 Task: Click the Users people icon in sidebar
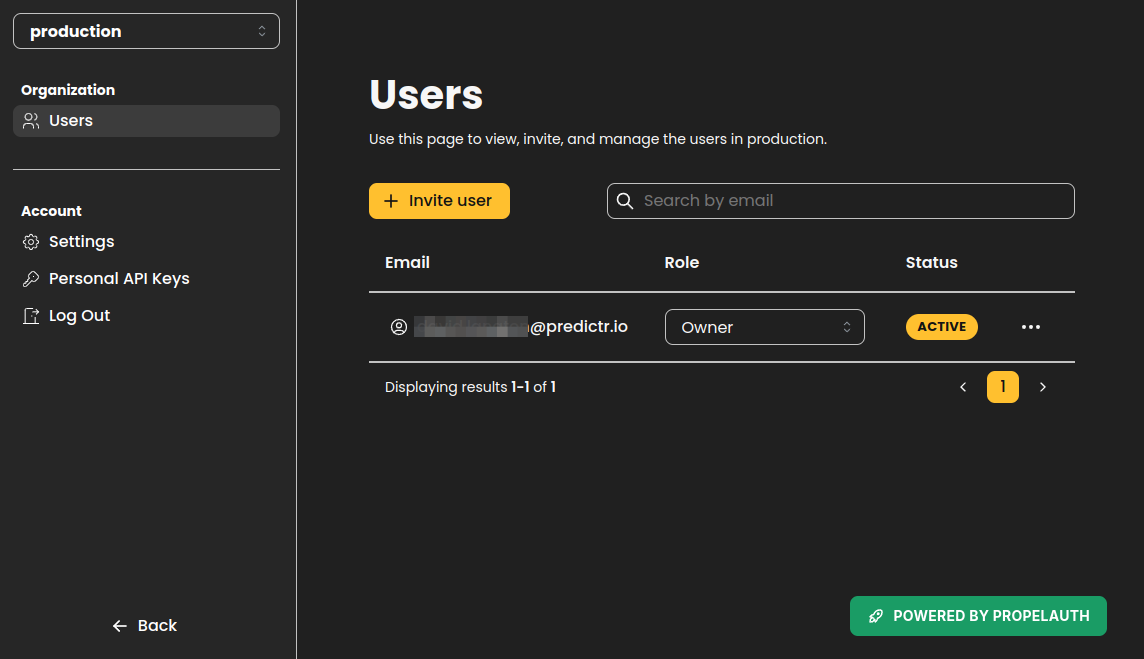click(31, 121)
